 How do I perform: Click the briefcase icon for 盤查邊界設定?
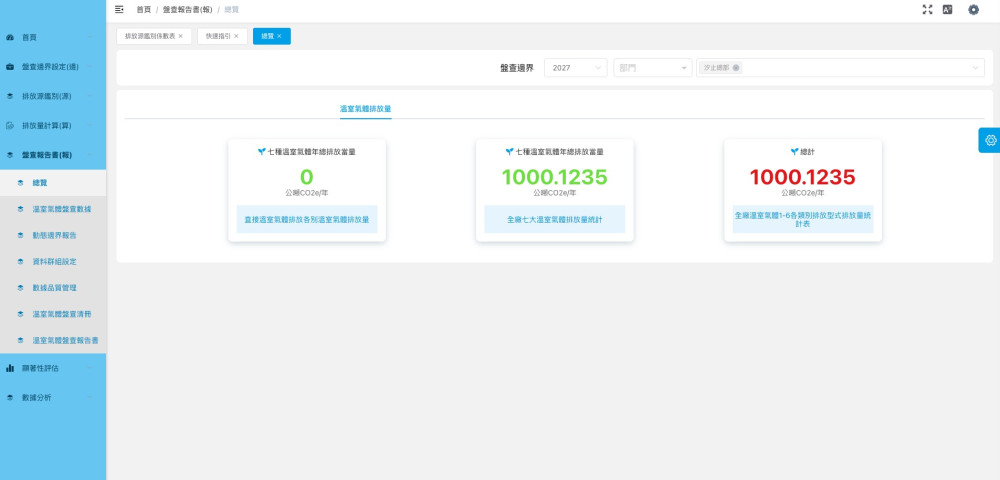tap(10, 67)
